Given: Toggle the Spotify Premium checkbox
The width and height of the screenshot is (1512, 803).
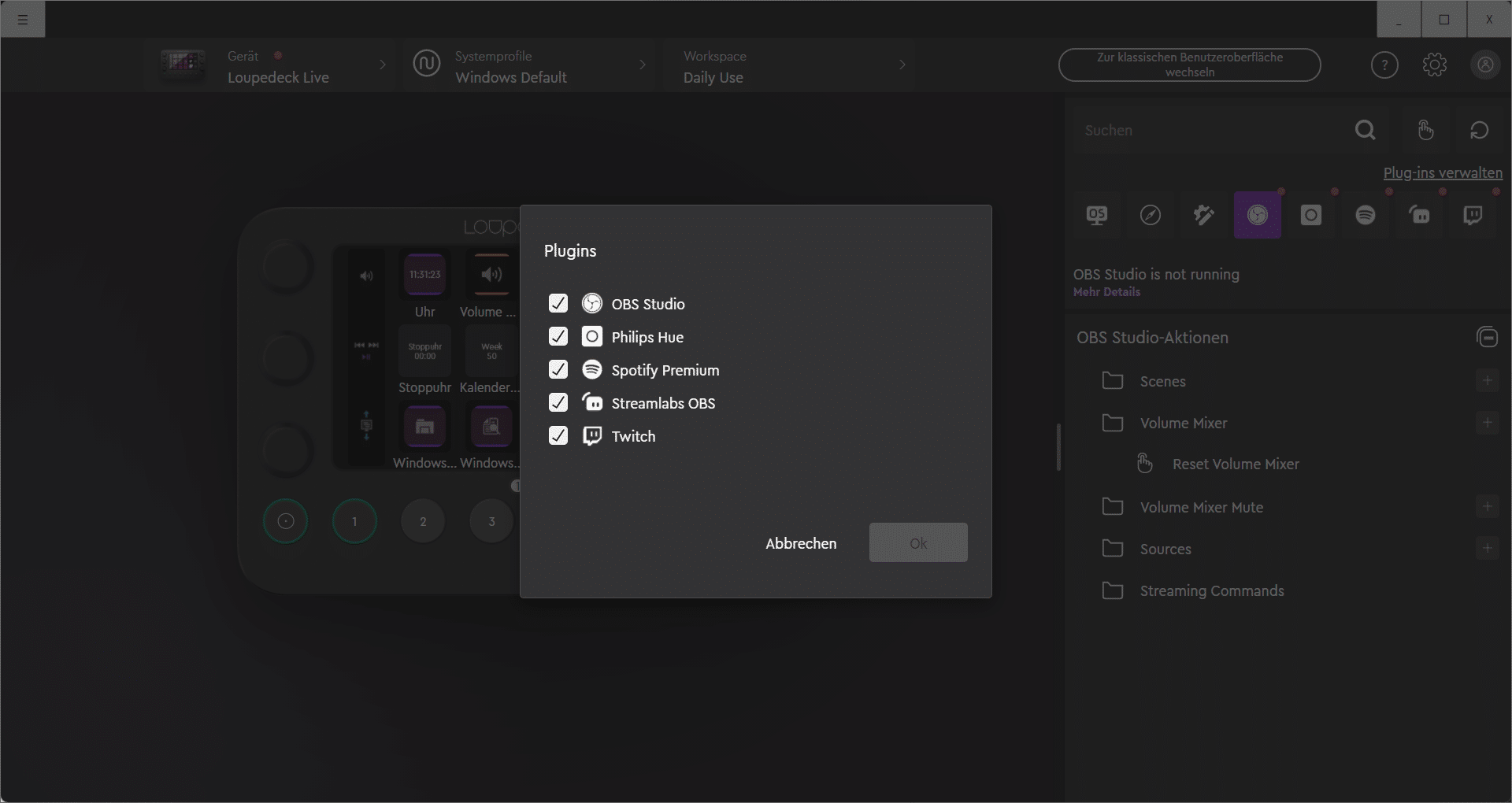Looking at the screenshot, I should coord(558,369).
